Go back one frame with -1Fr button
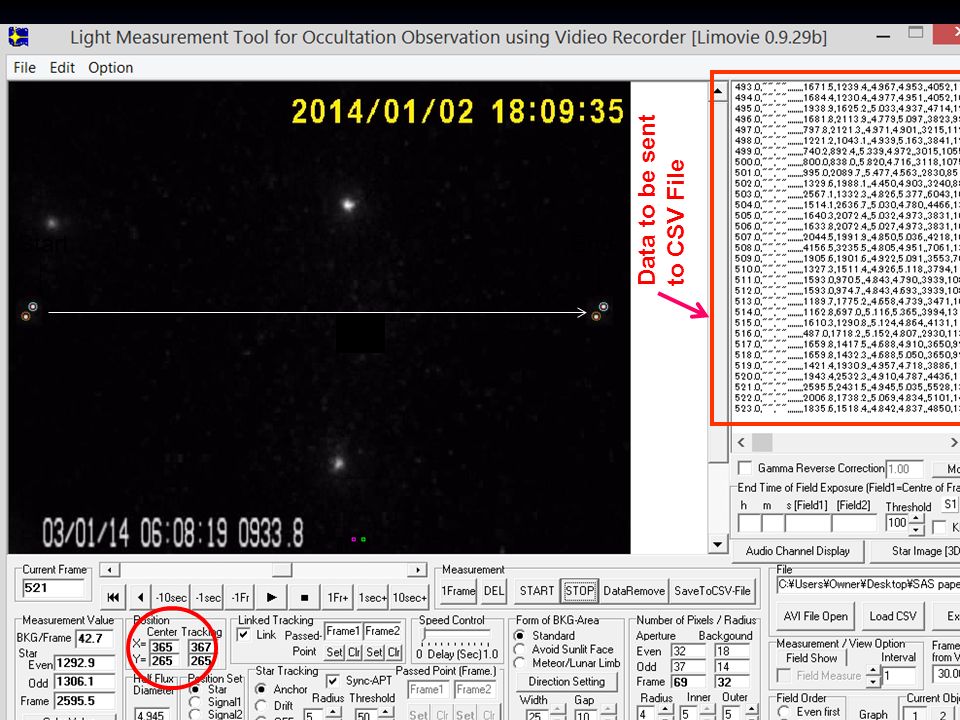The height and width of the screenshot is (720, 960). pyautogui.click(x=240, y=597)
